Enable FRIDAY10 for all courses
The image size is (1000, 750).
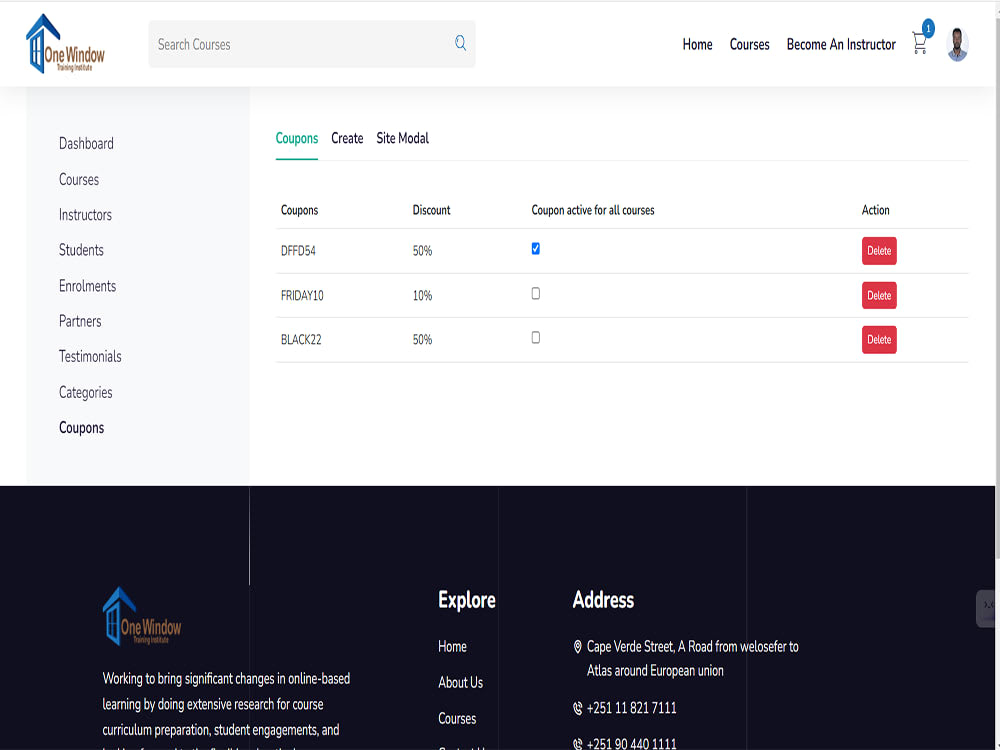[535, 292]
